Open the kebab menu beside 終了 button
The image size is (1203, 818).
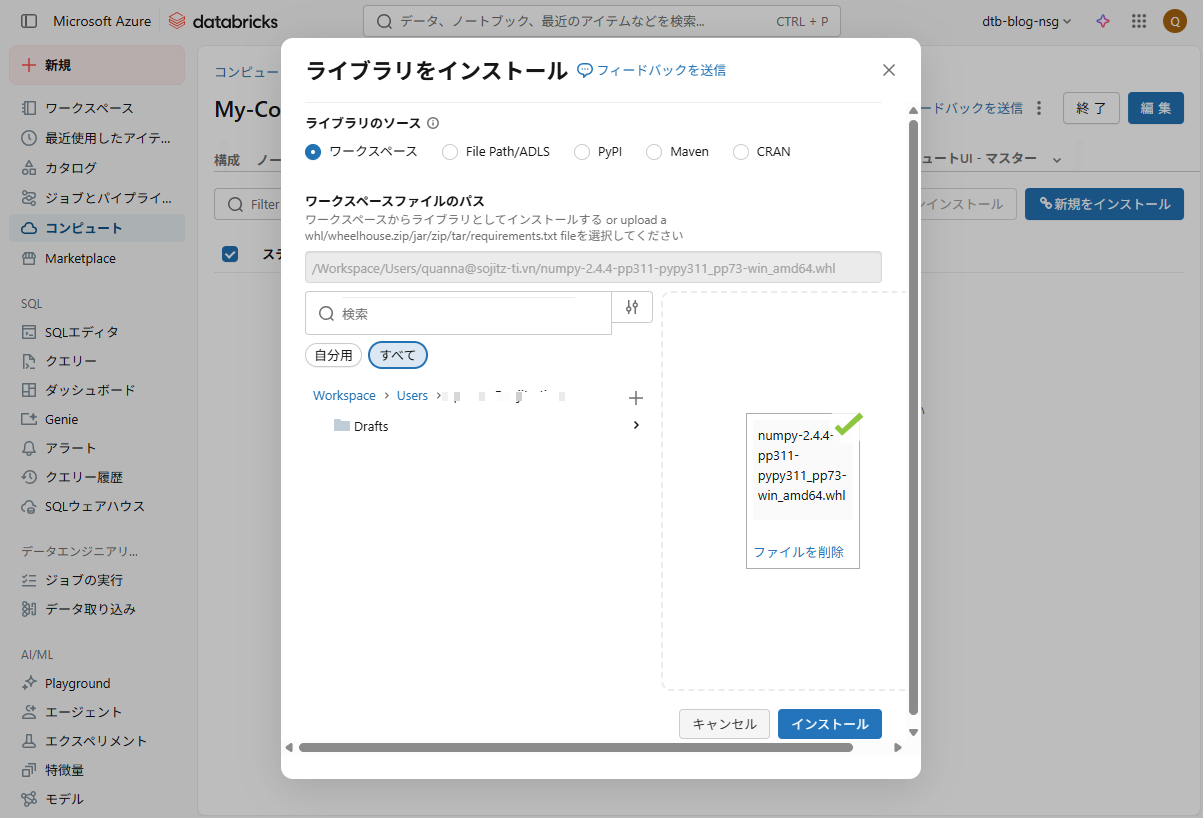point(1039,108)
